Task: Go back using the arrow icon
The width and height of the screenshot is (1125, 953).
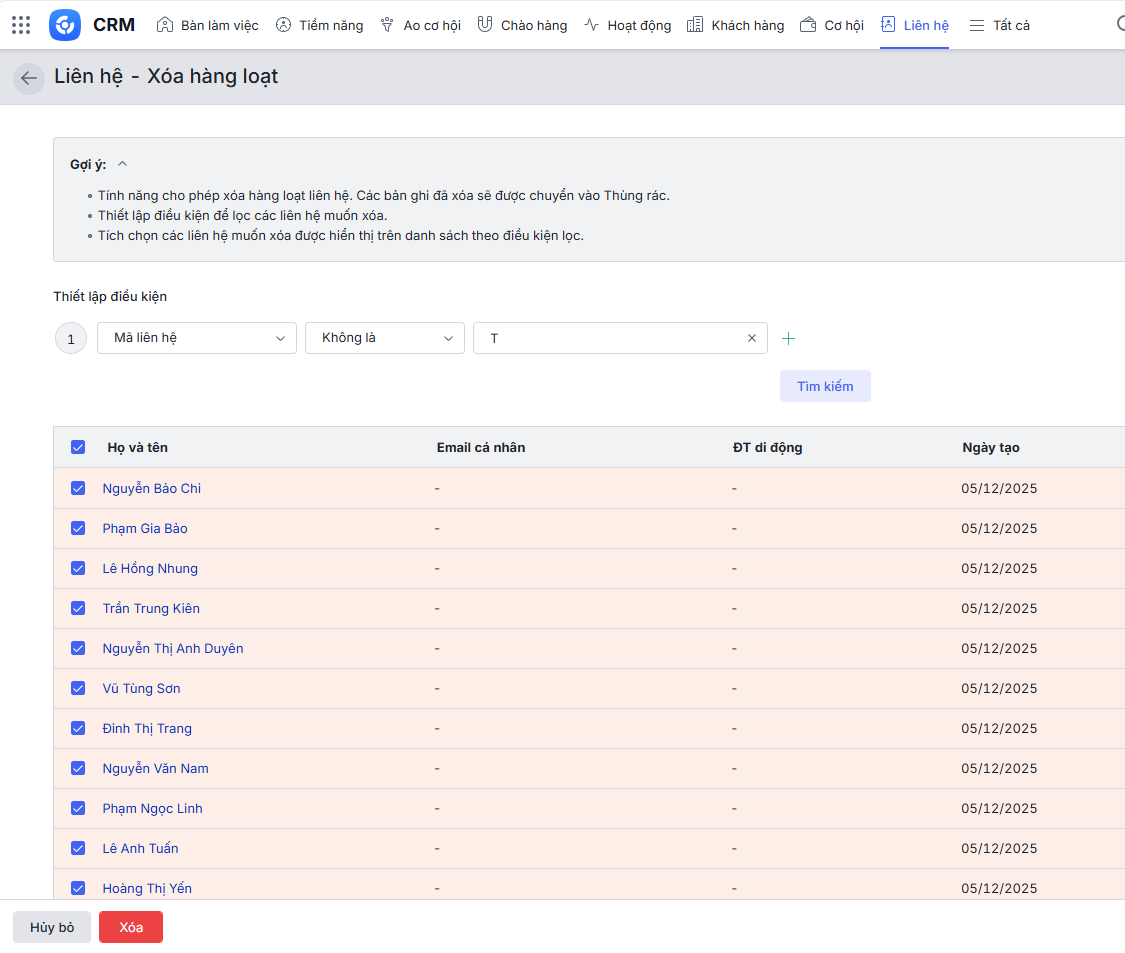Action: click(29, 78)
